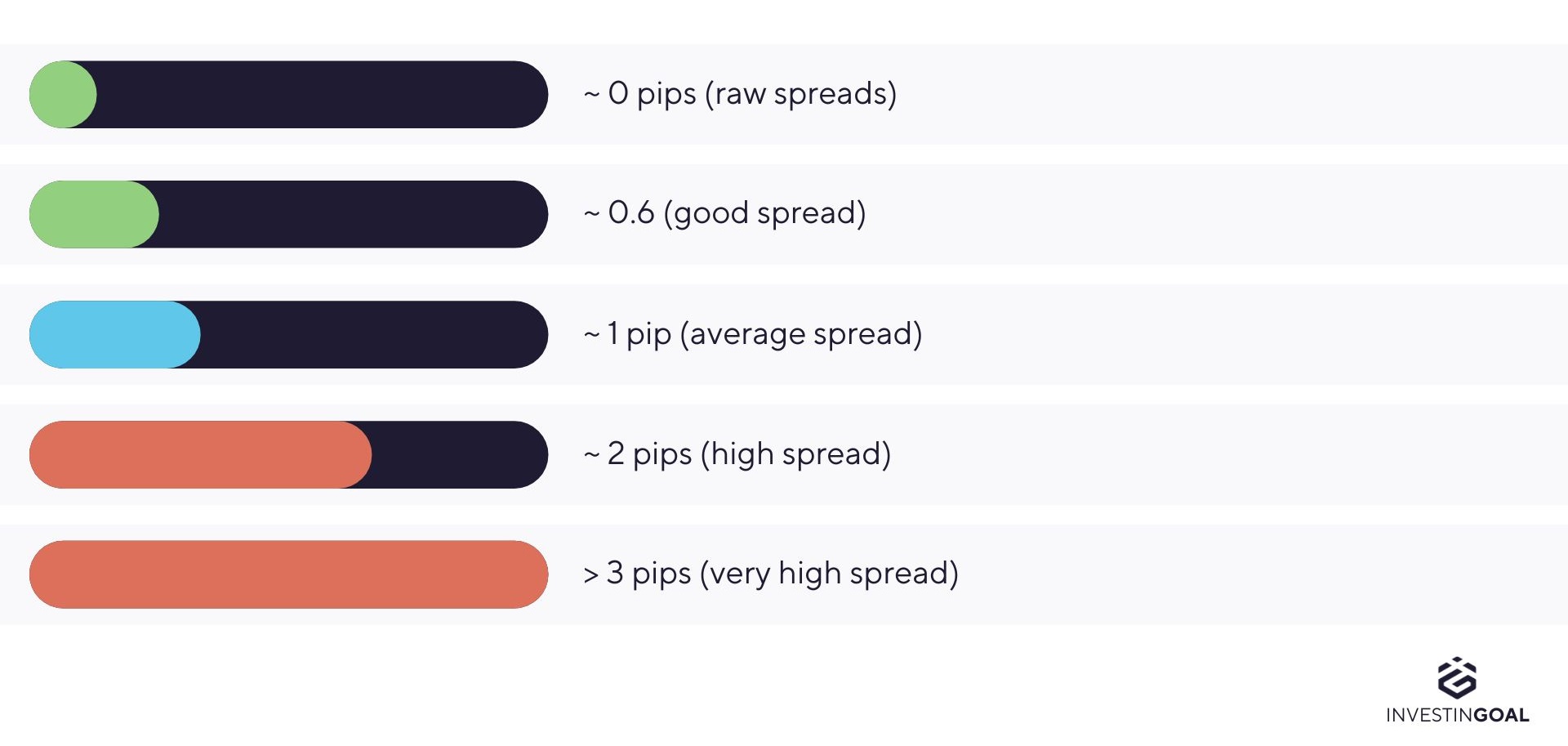
Task: Click the InvestinGoal logo icon
Action: click(x=1457, y=678)
